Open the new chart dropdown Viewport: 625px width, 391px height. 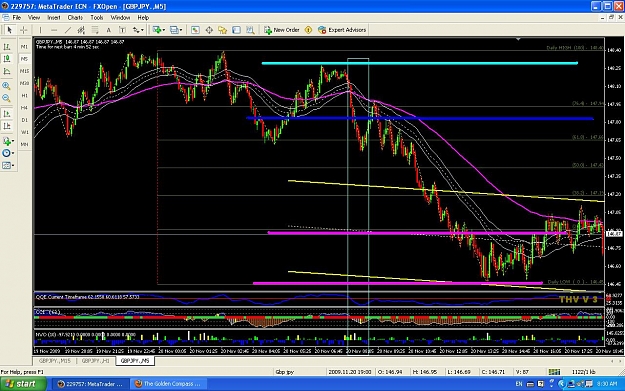[159, 30]
